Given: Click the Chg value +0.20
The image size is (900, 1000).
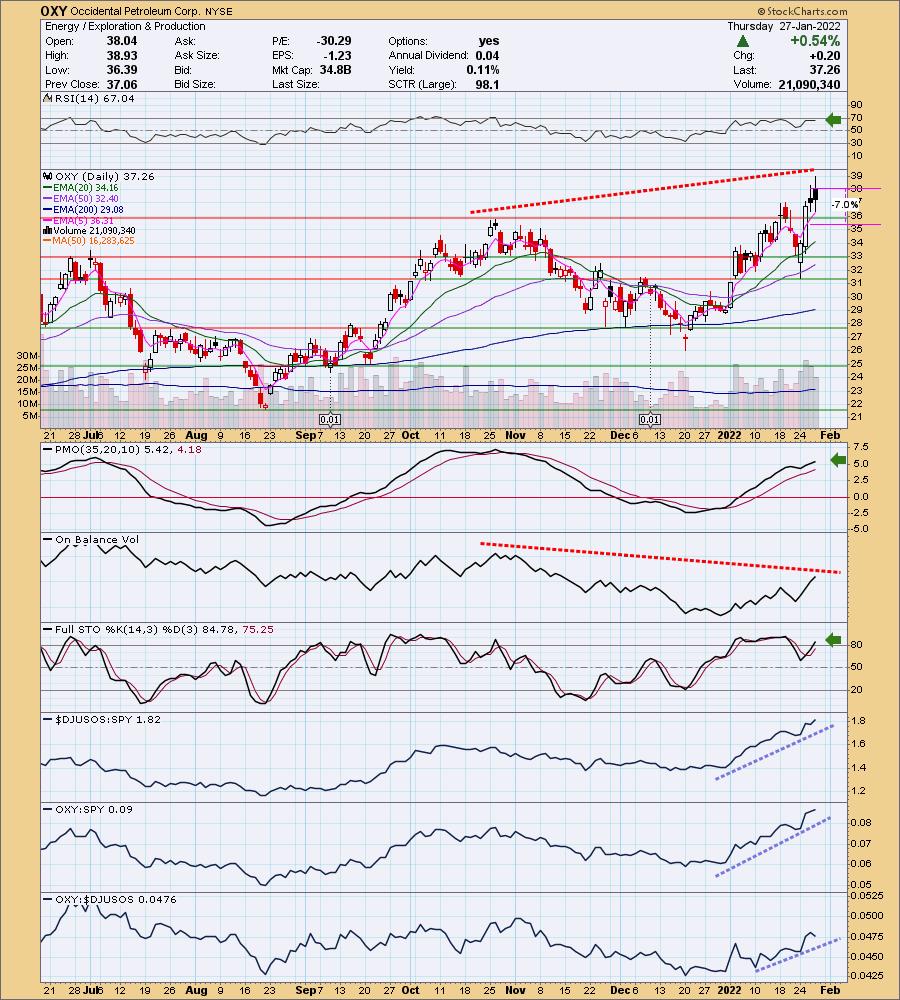Looking at the screenshot, I should [824, 55].
